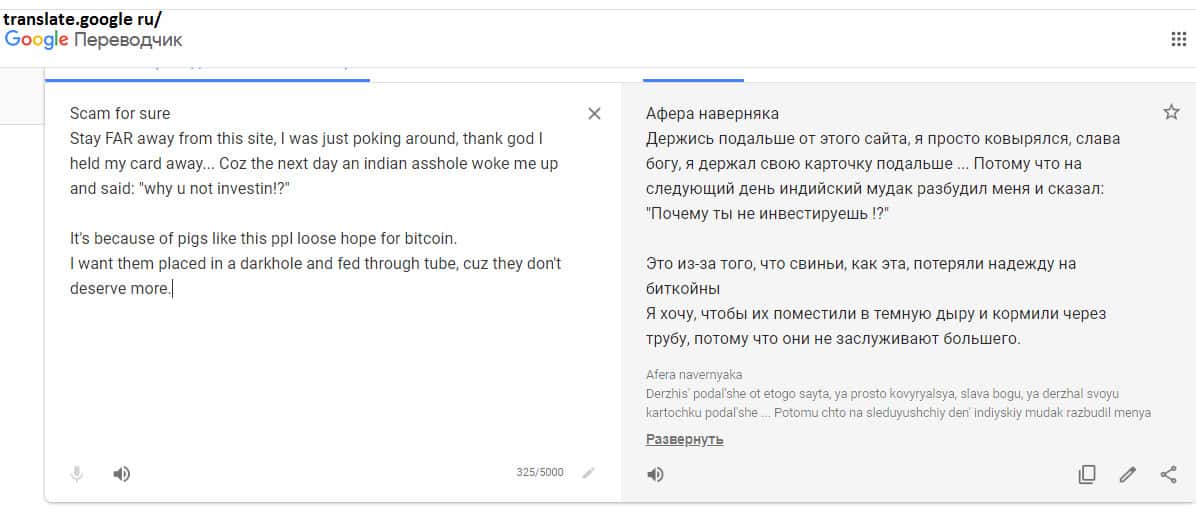Viewport: 1196px width, 509px height.
Task: Listen to the Russian translation audio
Action: coord(655,474)
